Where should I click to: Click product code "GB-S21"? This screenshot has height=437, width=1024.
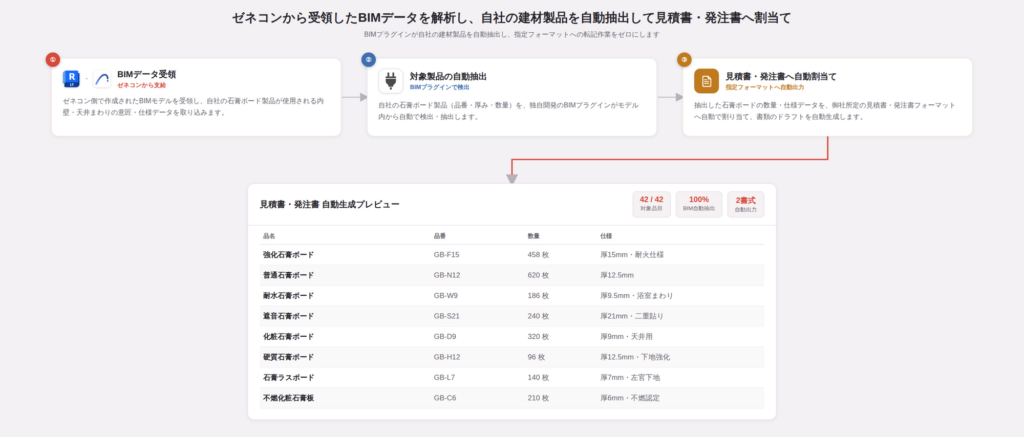coord(447,316)
